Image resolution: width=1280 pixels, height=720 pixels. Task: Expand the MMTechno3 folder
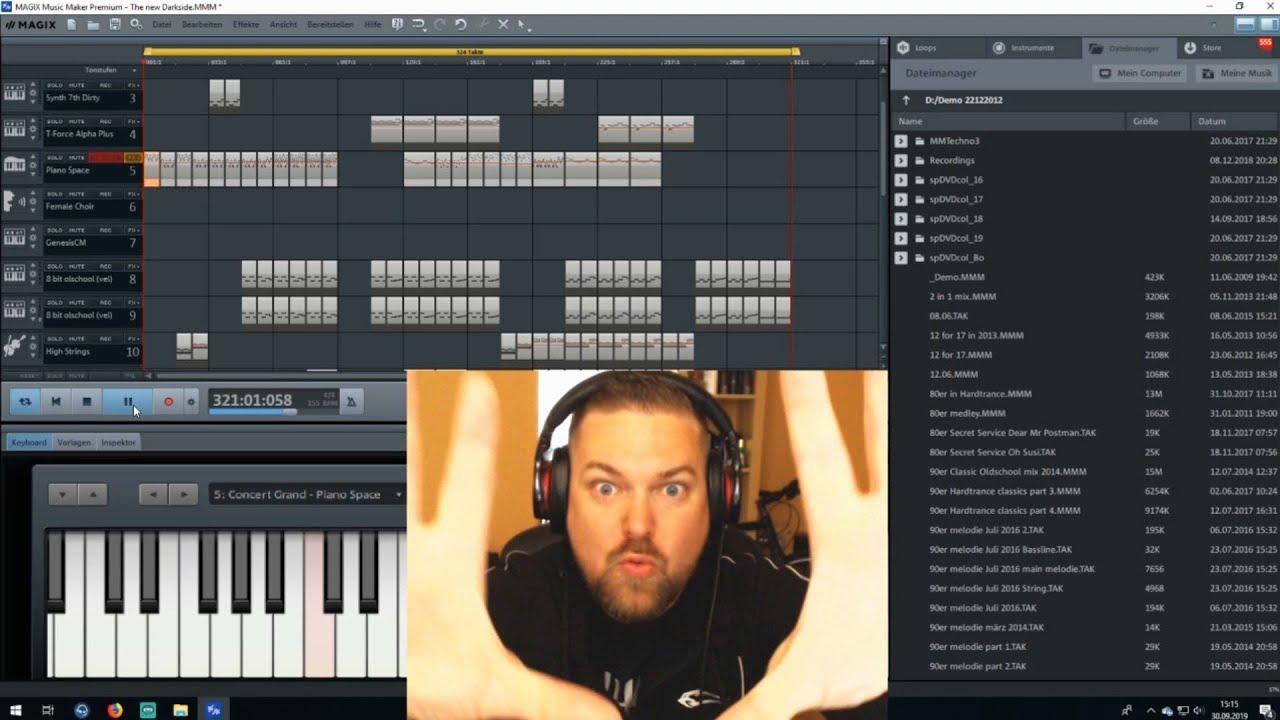click(901, 141)
